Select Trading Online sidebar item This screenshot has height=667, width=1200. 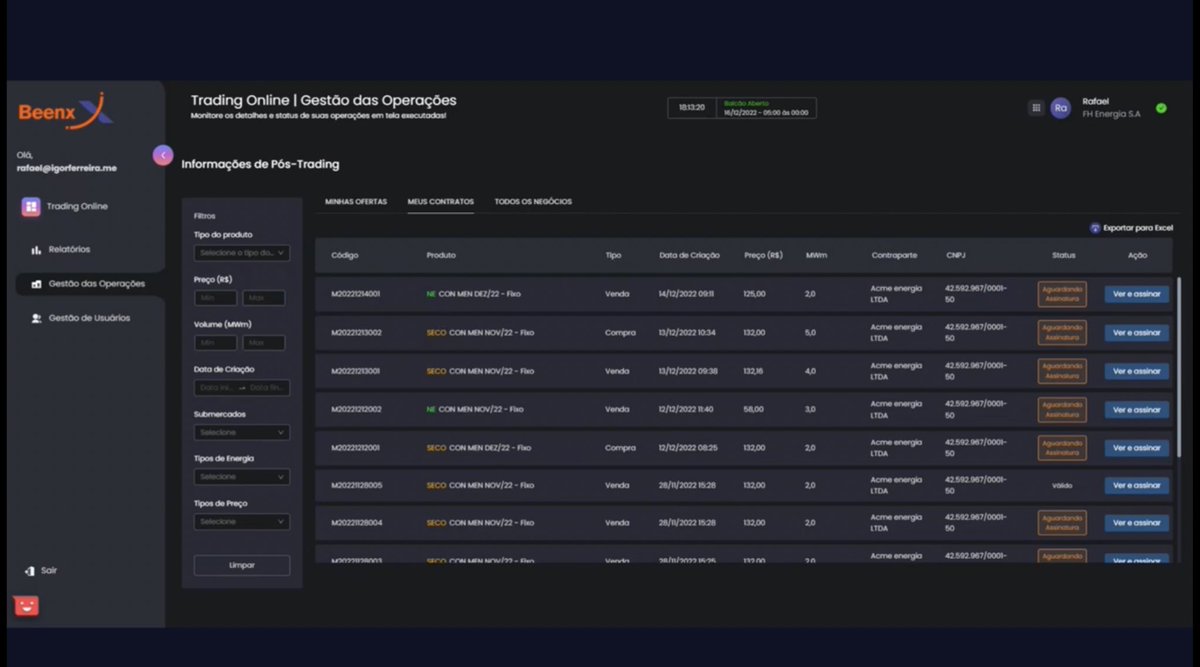77,206
